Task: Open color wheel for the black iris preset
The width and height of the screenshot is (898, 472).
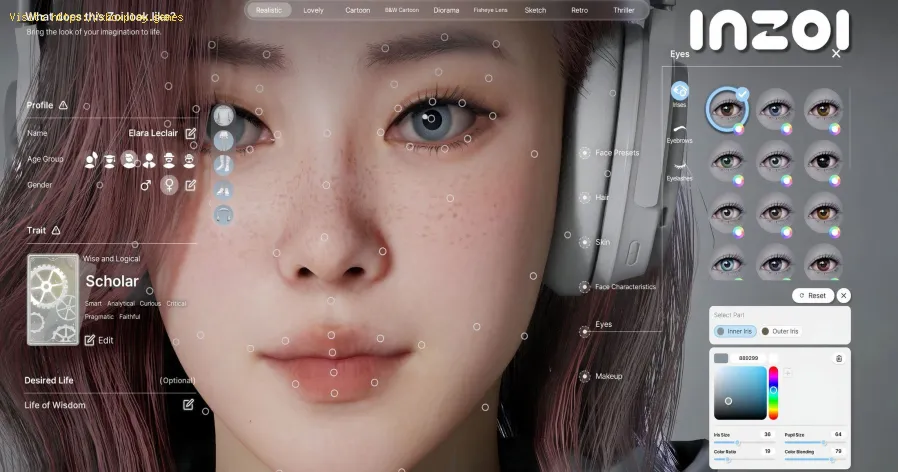Action: click(835, 181)
